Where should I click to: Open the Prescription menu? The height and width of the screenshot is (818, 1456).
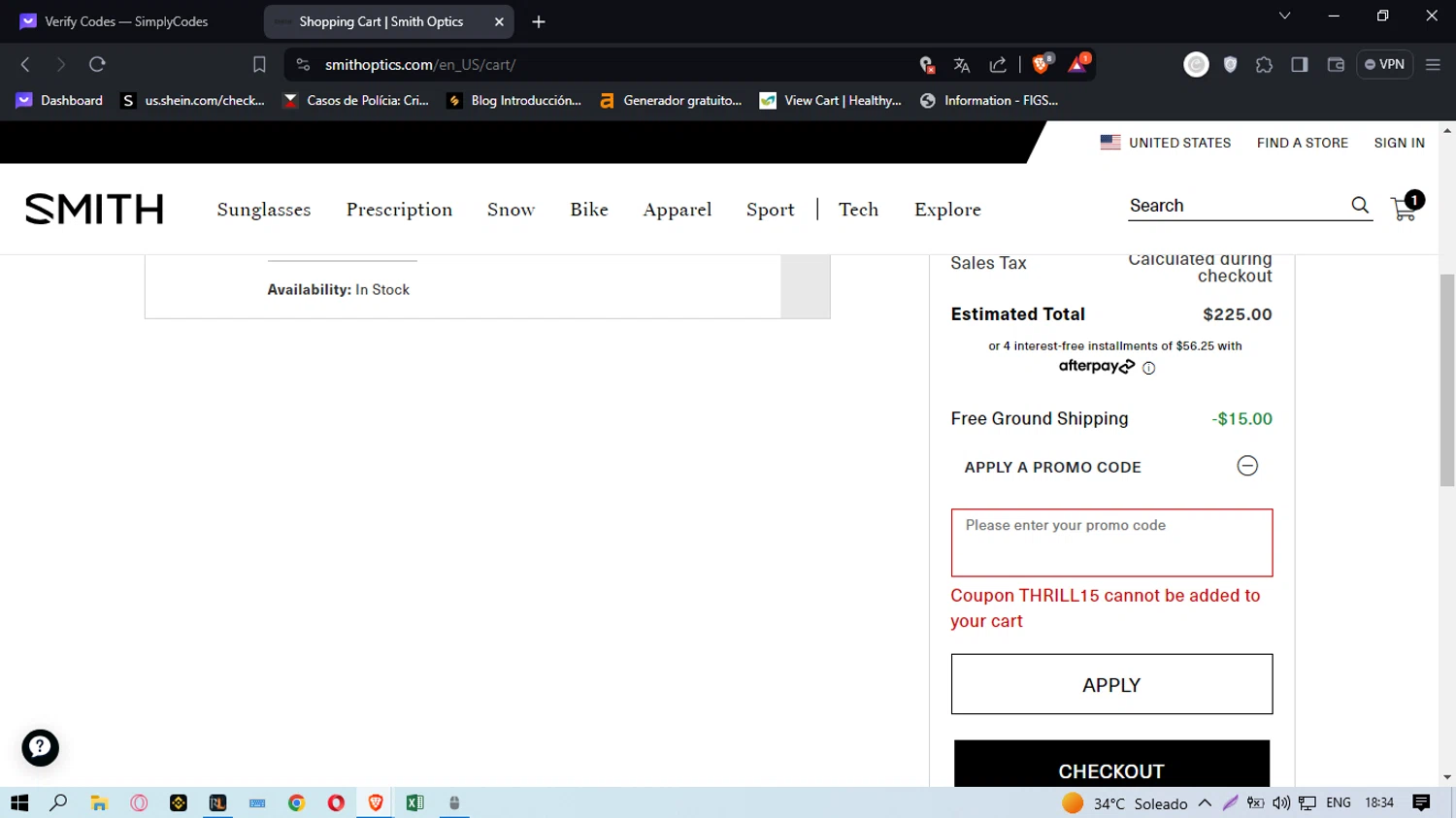[x=399, y=210]
